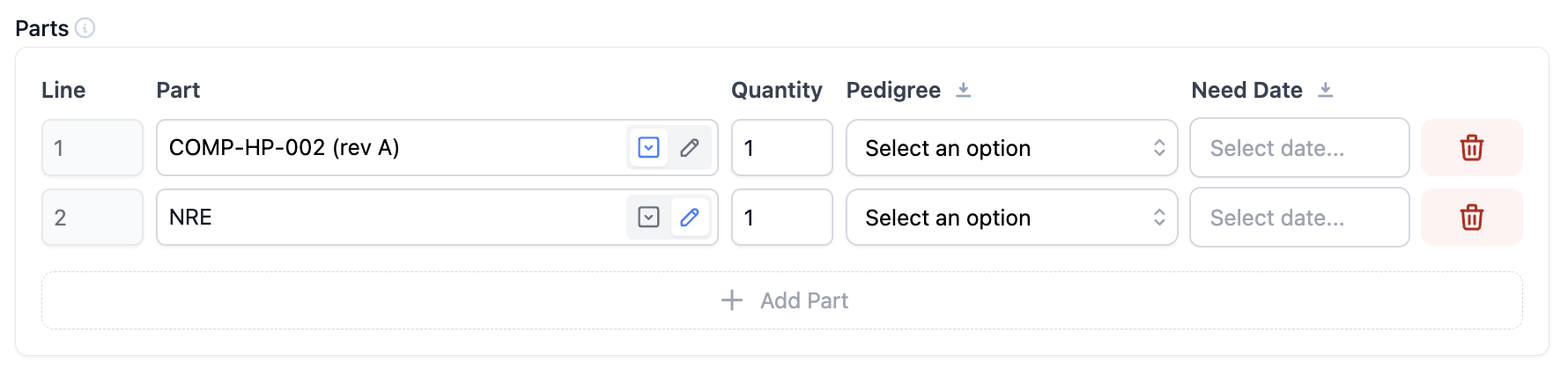
Task: Click the Parts info icon
Action: [85, 28]
